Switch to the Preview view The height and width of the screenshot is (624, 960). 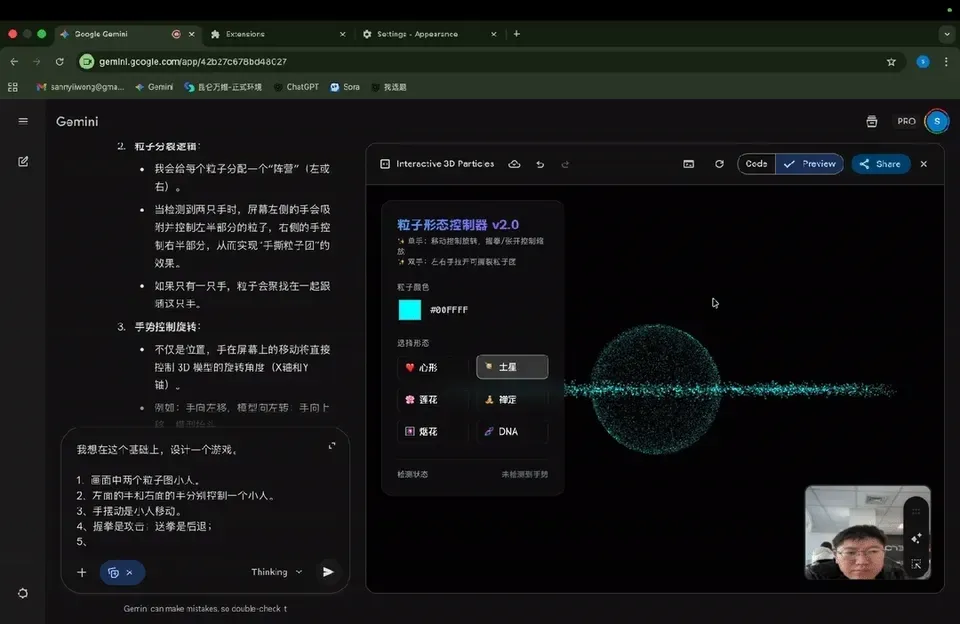(809, 164)
